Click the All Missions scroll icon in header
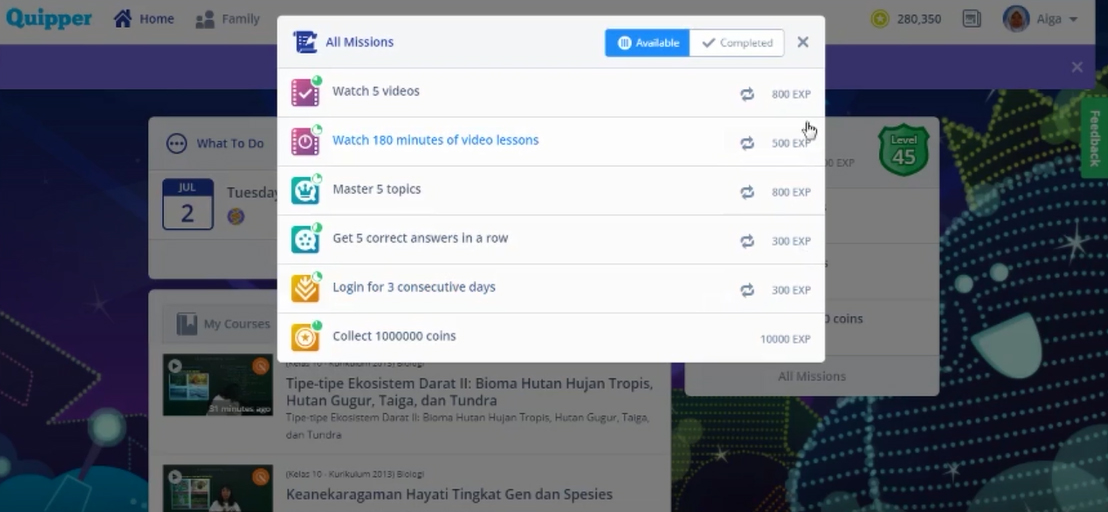This screenshot has width=1108, height=512. click(x=305, y=42)
